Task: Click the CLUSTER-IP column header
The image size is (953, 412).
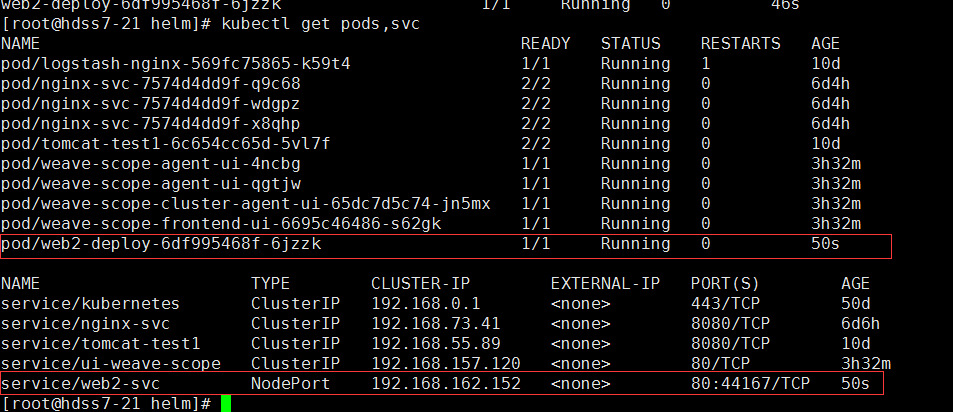Action: [421, 284]
